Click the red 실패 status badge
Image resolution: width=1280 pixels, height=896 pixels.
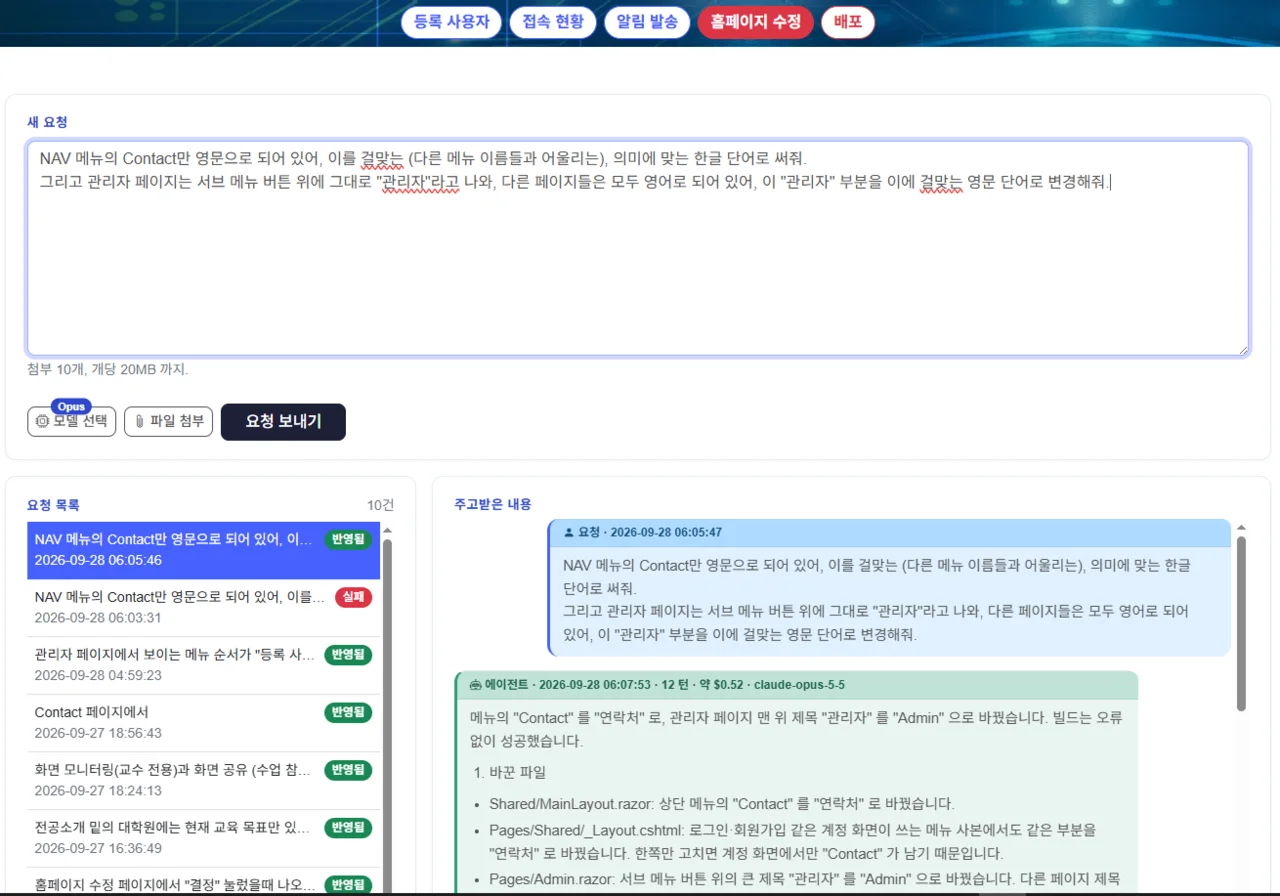(x=353, y=597)
